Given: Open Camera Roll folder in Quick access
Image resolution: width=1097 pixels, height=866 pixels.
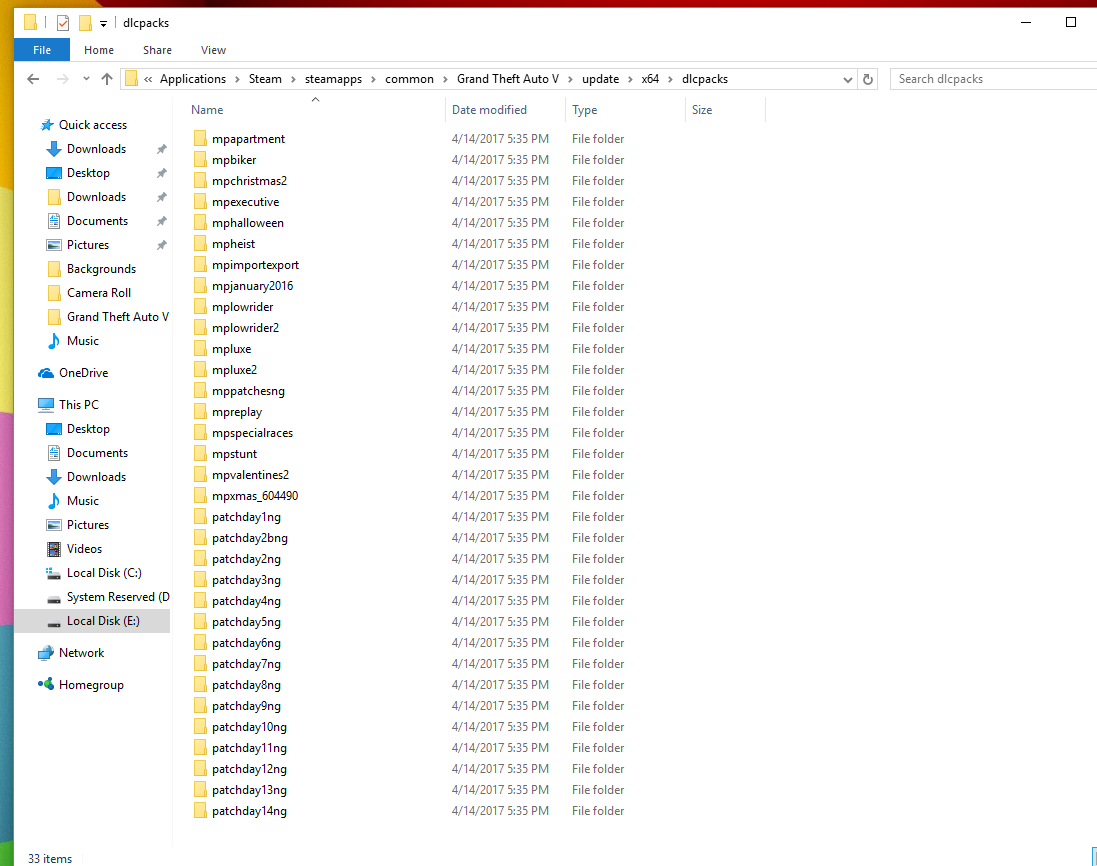Looking at the screenshot, I should coord(99,293).
